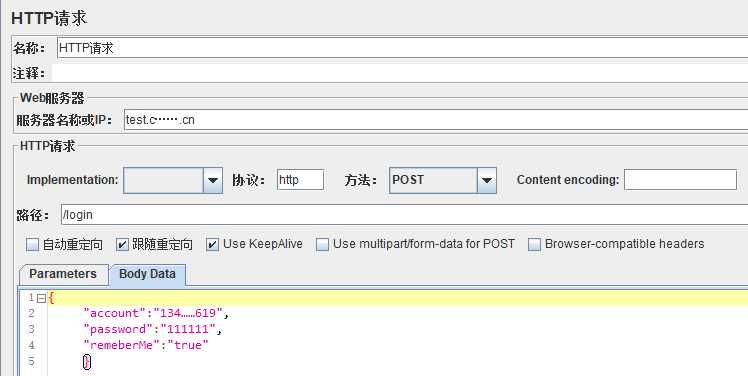
Task: Click line number 3 in the gutter
Action: click(31, 329)
